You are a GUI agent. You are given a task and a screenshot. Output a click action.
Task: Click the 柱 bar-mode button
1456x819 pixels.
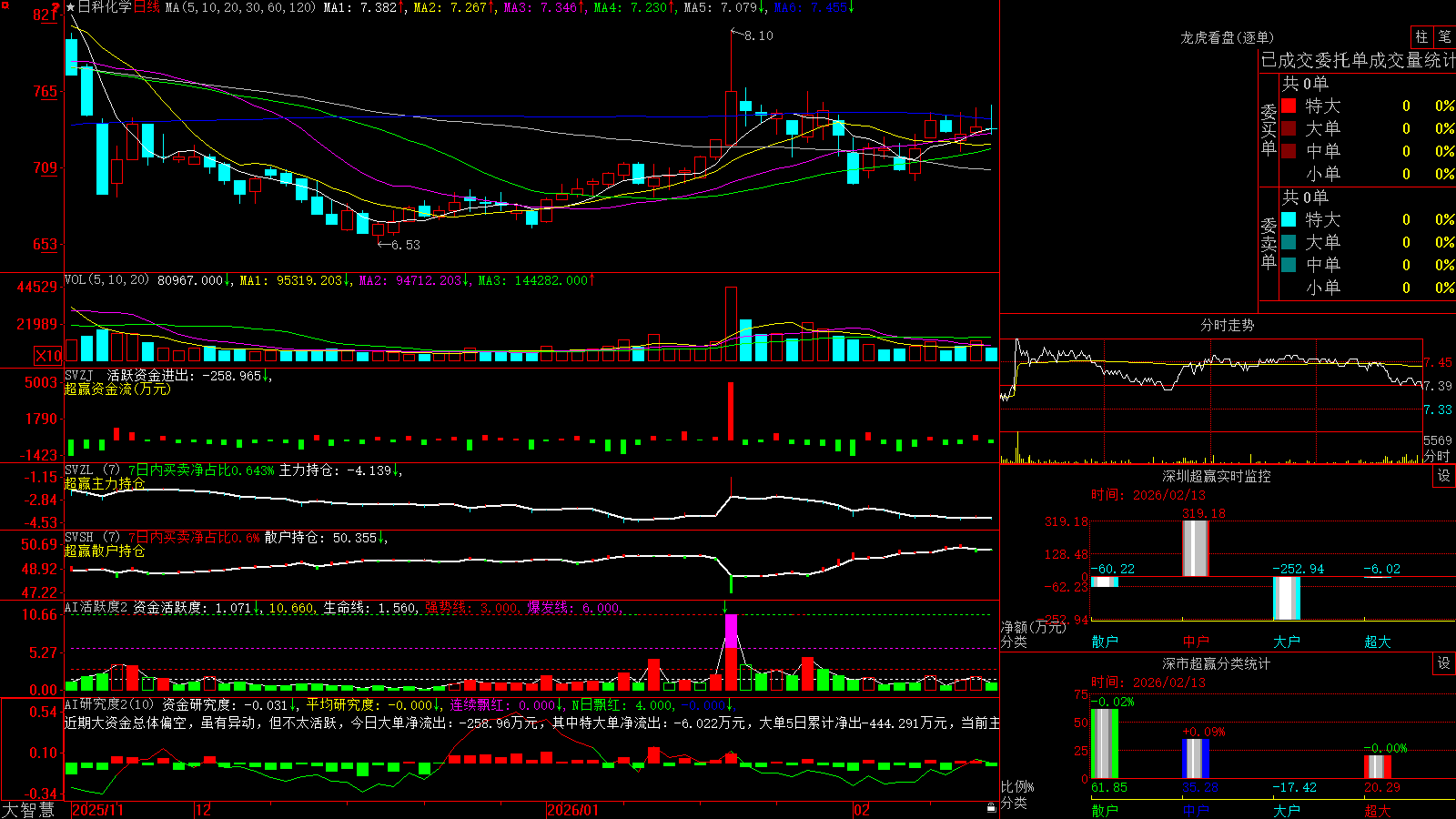click(x=1421, y=37)
